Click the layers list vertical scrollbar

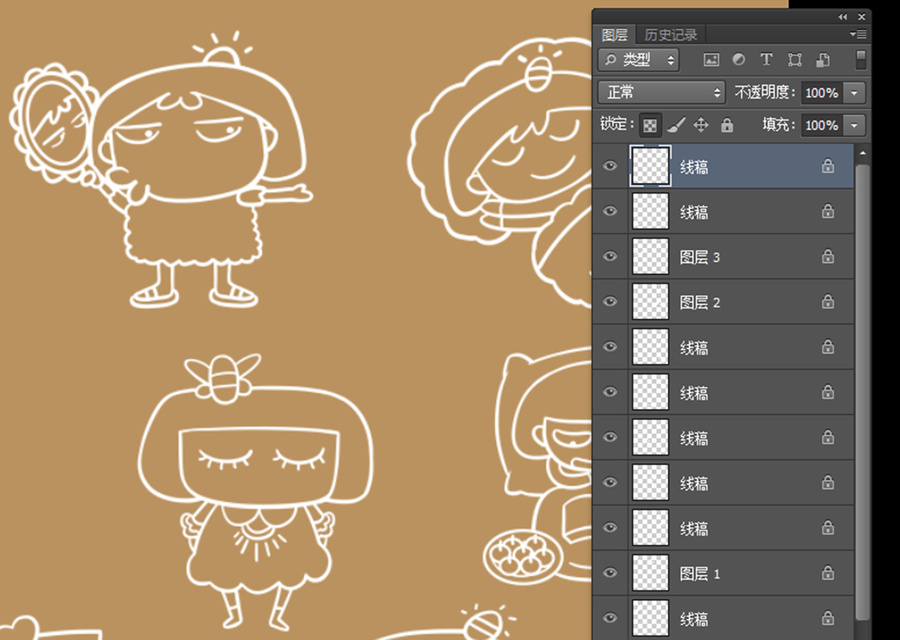pyautogui.click(x=862, y=392)
